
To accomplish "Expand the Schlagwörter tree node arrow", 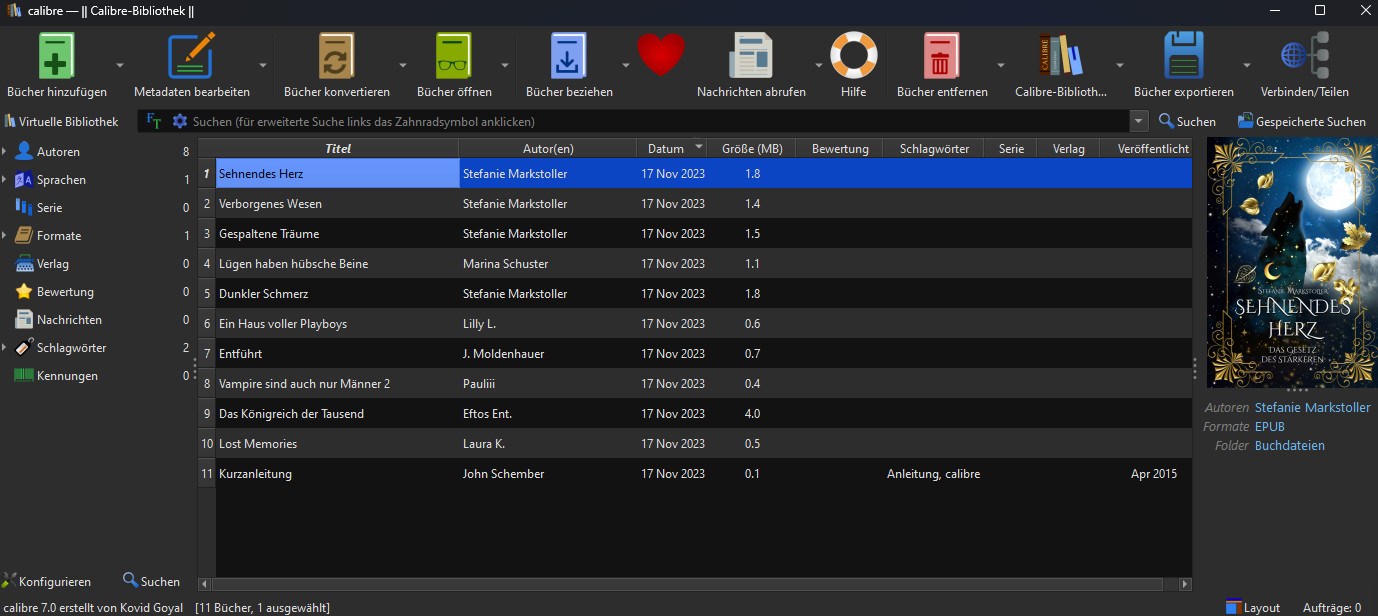I will (x=5, y=348).
